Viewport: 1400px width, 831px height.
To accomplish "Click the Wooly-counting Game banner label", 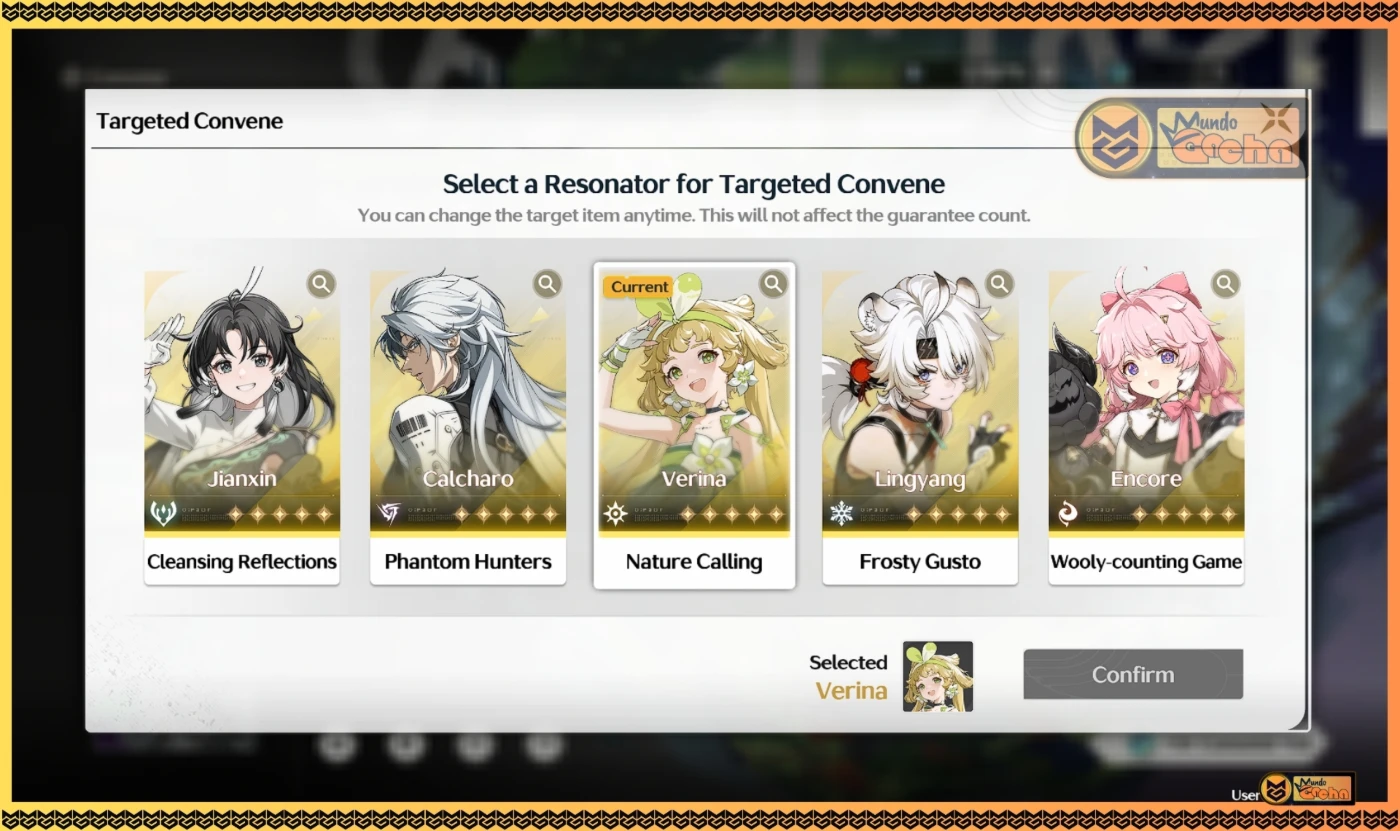I will click(x=1146, y=562).
